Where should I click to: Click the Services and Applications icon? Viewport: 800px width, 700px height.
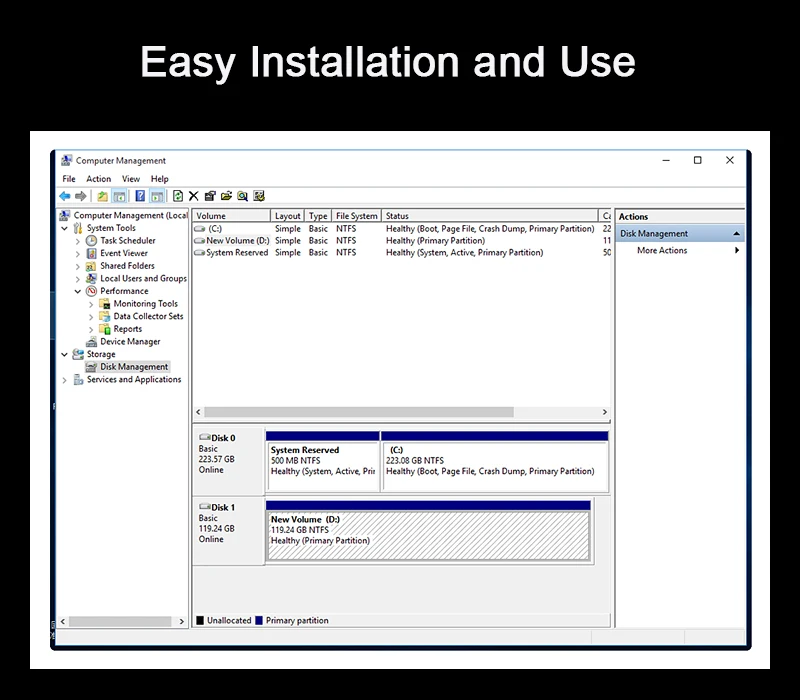pos(78,380)
